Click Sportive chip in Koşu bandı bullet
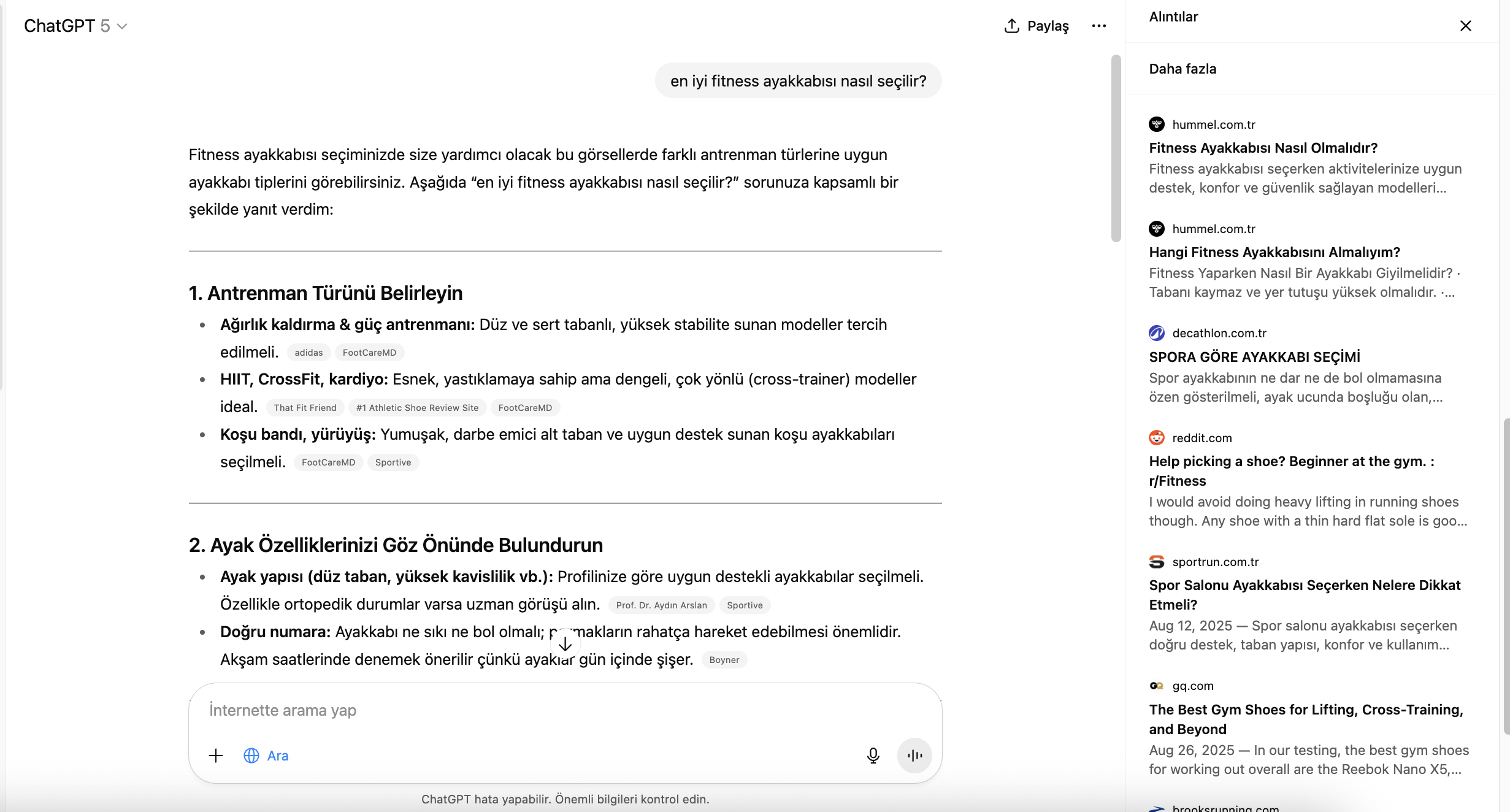Screen dimensions: 1510x812 393,462
